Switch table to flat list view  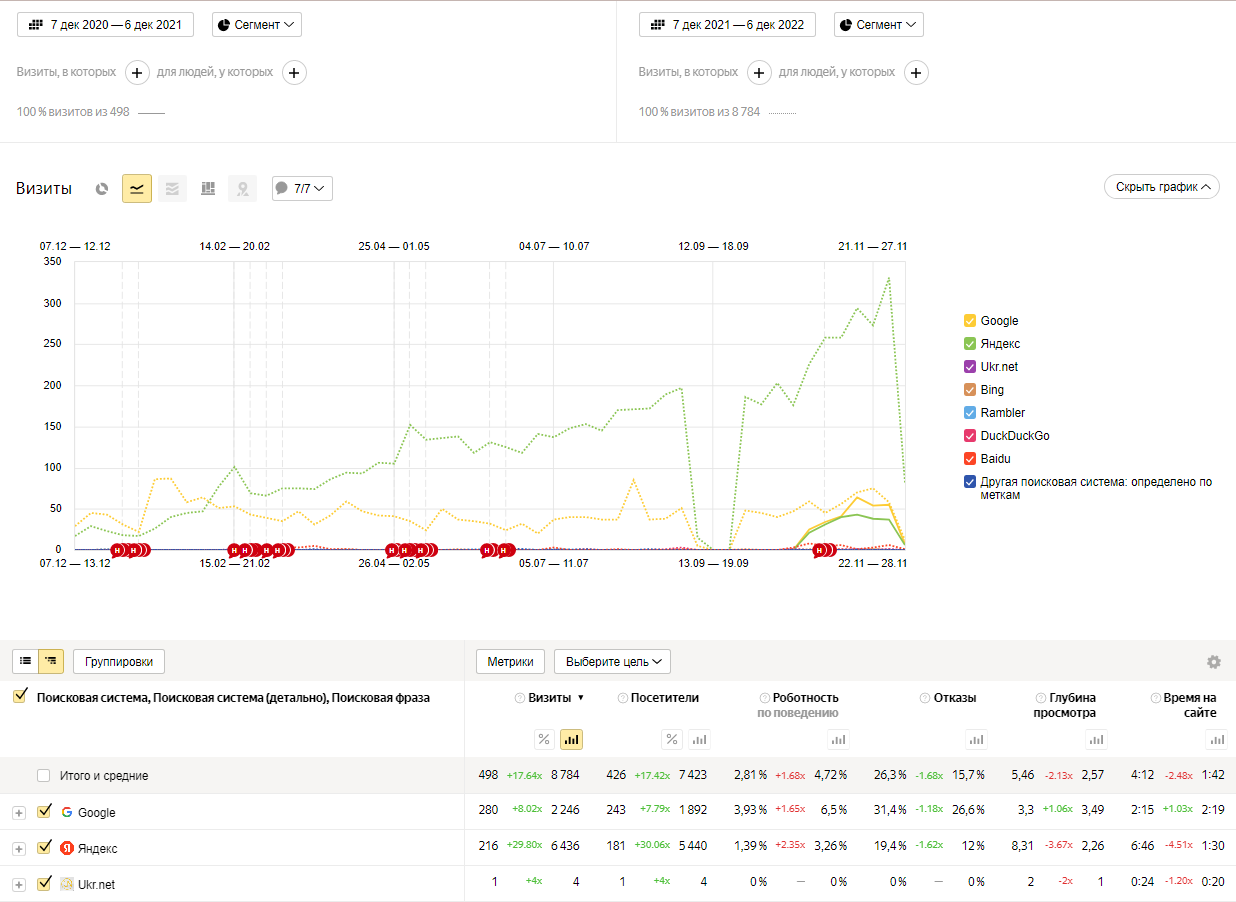(x=26, y=661)
